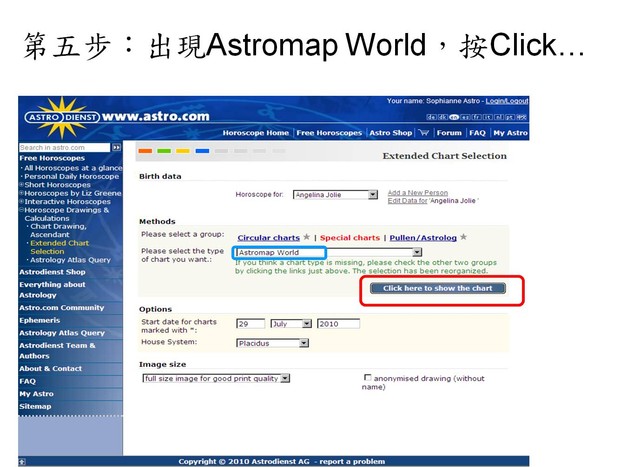Open 'Astrodienst Team & Authors' link
Viewport: 640px width, 467px height.
click(x=57, y=350)
